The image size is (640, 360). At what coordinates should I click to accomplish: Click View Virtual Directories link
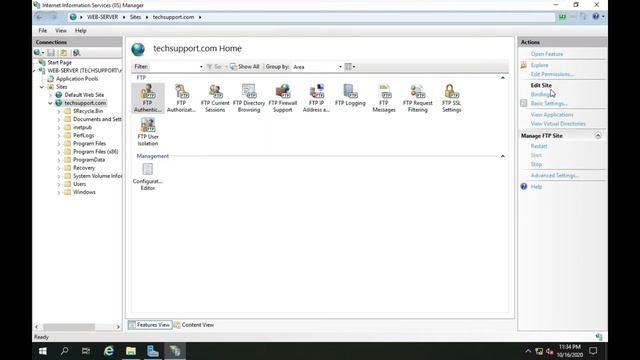(558, 124)
